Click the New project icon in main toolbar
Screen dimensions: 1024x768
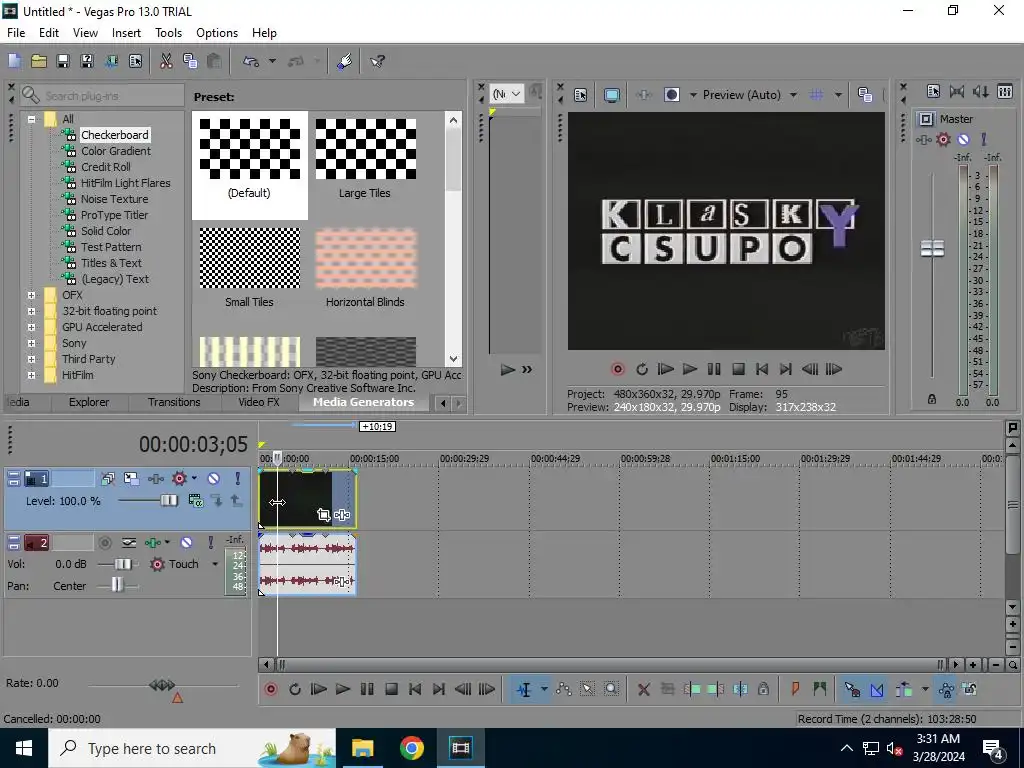[14, 61]
